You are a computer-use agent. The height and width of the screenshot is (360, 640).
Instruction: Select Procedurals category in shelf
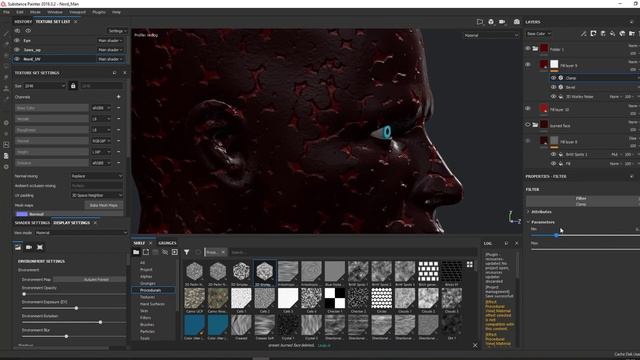click(153, 290)
